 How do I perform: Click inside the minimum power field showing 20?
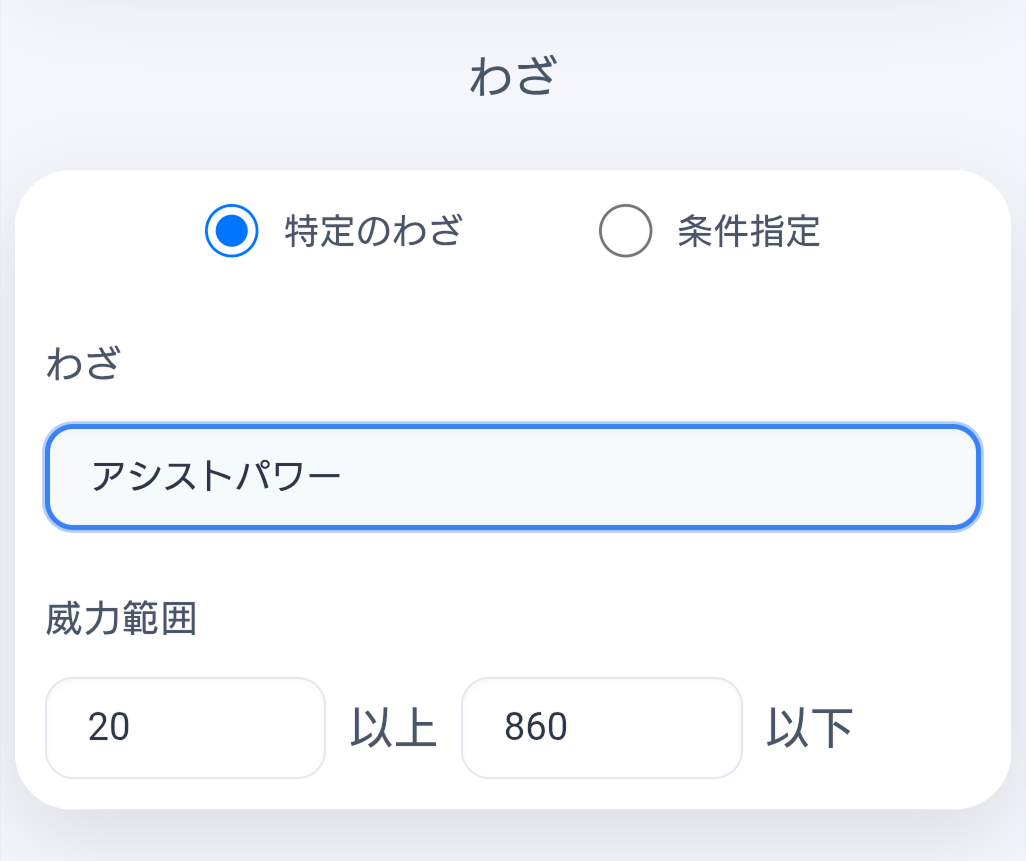pos(185,728)
